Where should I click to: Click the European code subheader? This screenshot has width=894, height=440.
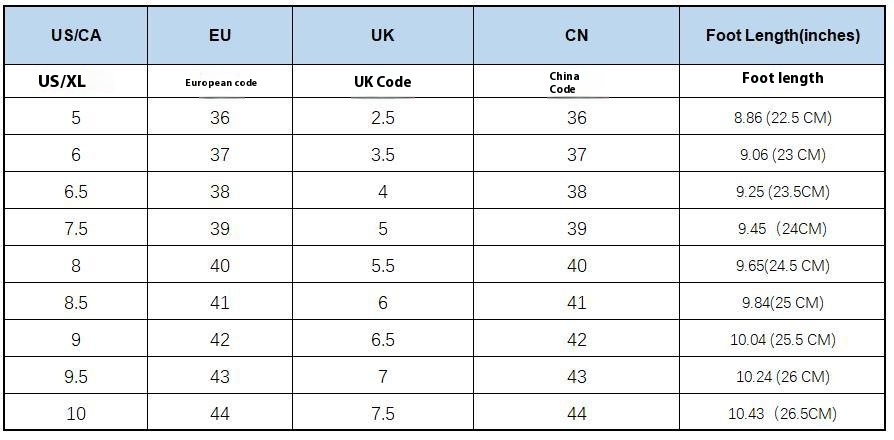coord(220,82)
